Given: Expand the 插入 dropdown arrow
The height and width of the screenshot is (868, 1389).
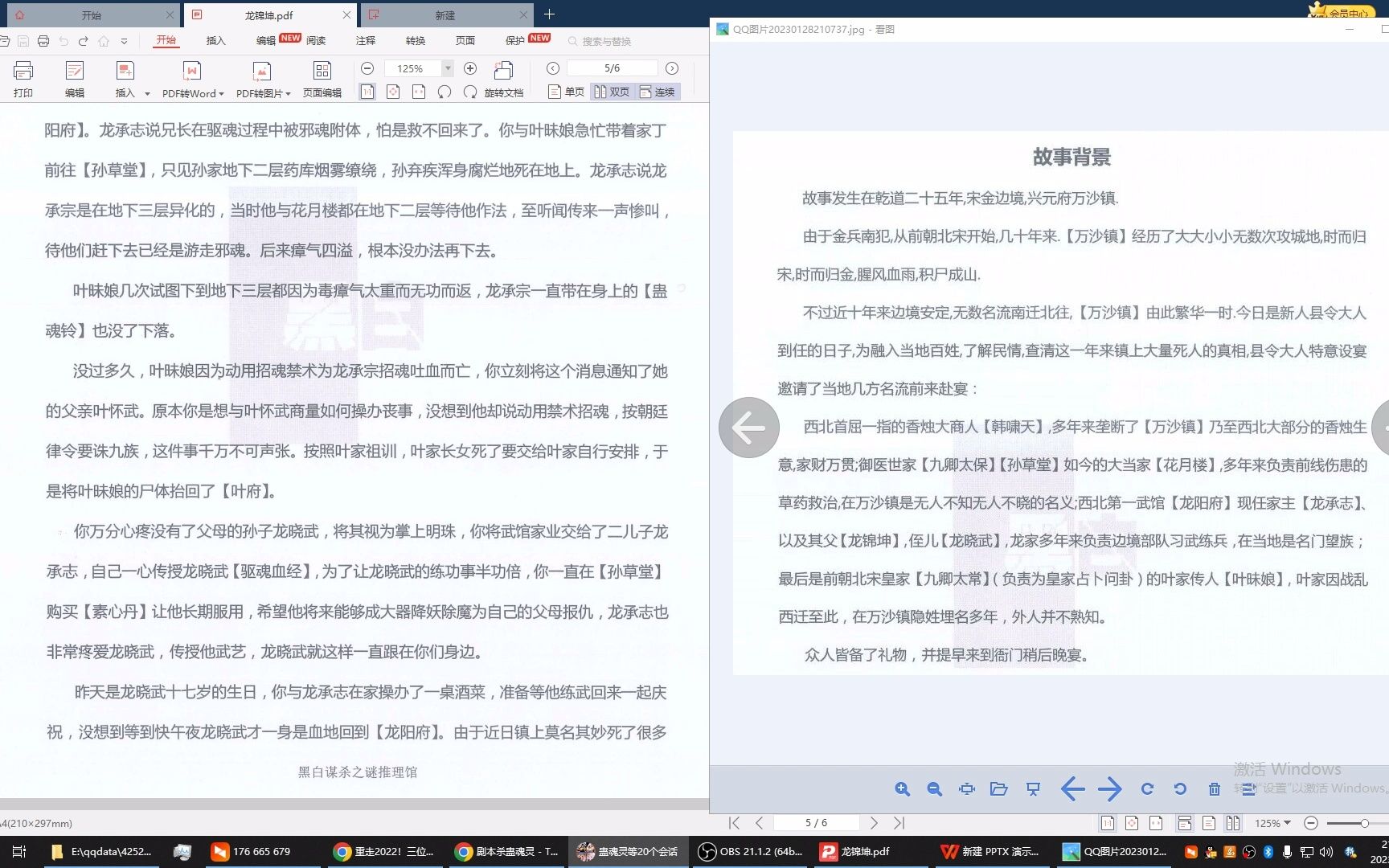Looking at the screenshot, I should pos(147,94).
